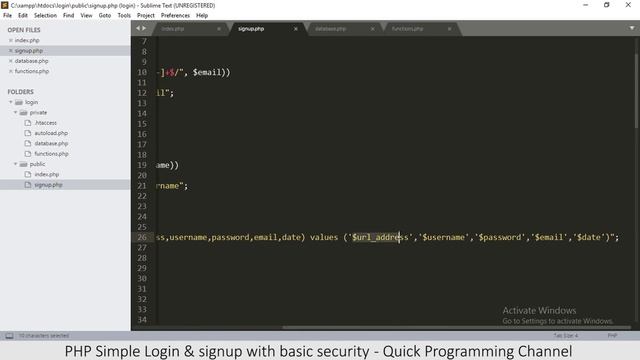
Task: Collapse the public folder
Action: [16, 164]
